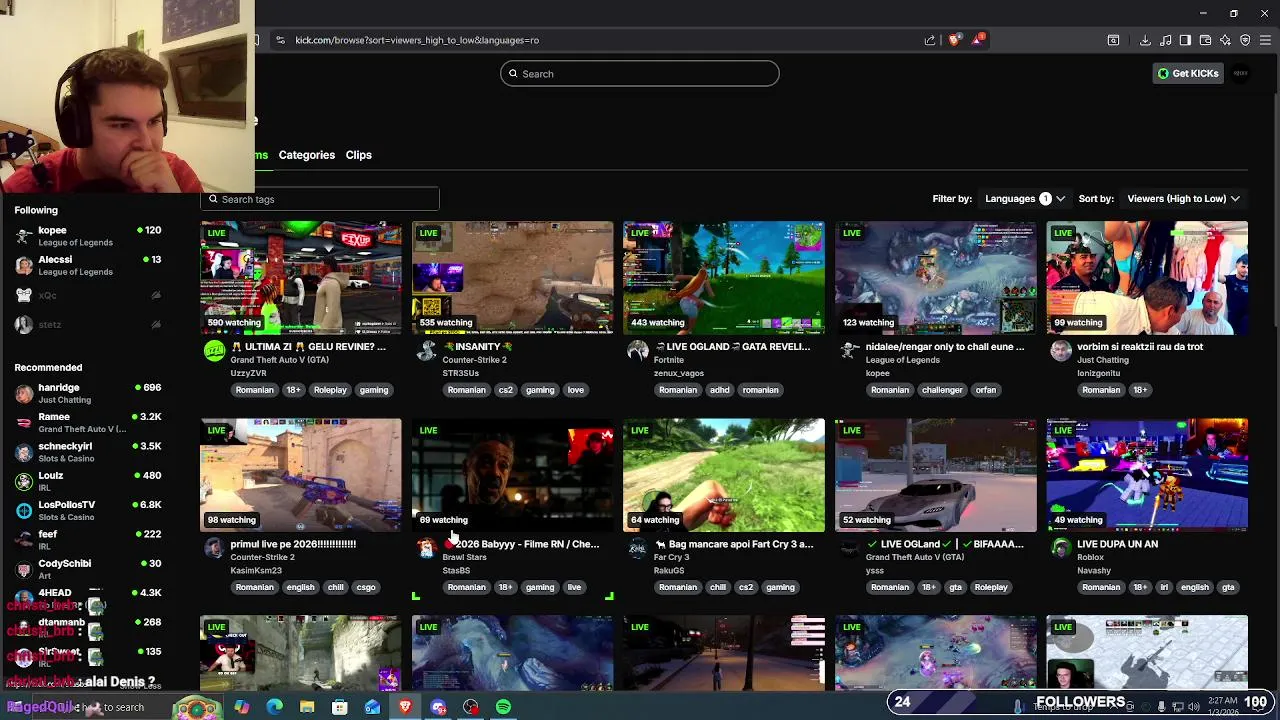Open browser downloads icon
This screenshot has width=1280, height=720.
pos(1145,40)
